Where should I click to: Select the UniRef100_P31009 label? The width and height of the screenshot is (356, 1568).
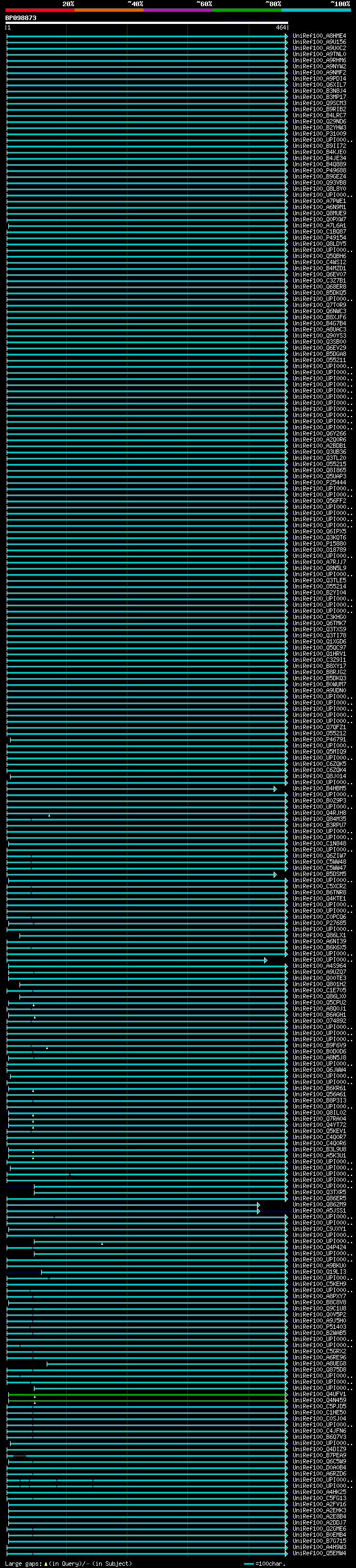click(319, 134)
